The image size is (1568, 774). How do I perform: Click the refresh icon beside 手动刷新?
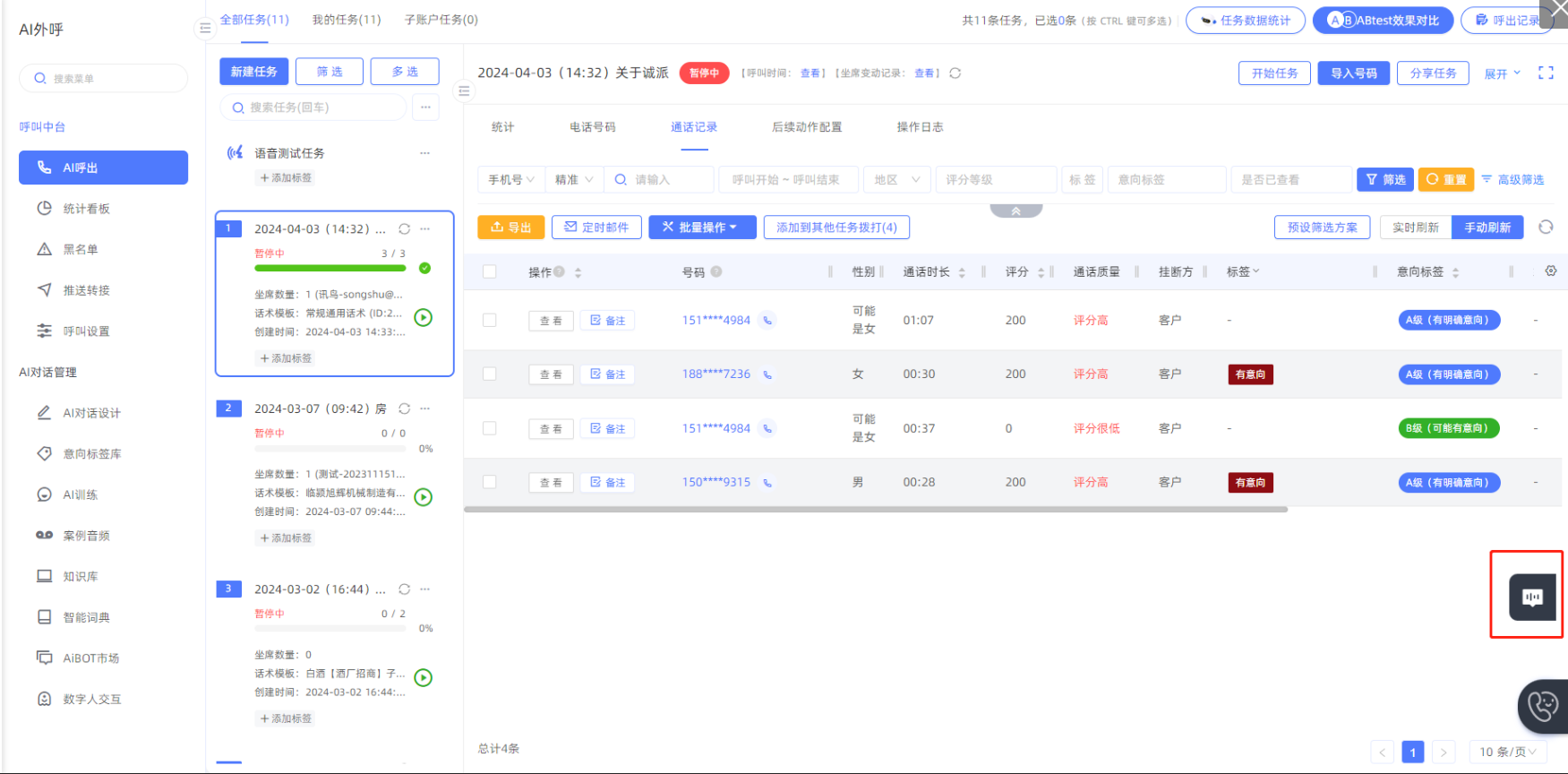pyautogui.click(x=1546, y=228)
